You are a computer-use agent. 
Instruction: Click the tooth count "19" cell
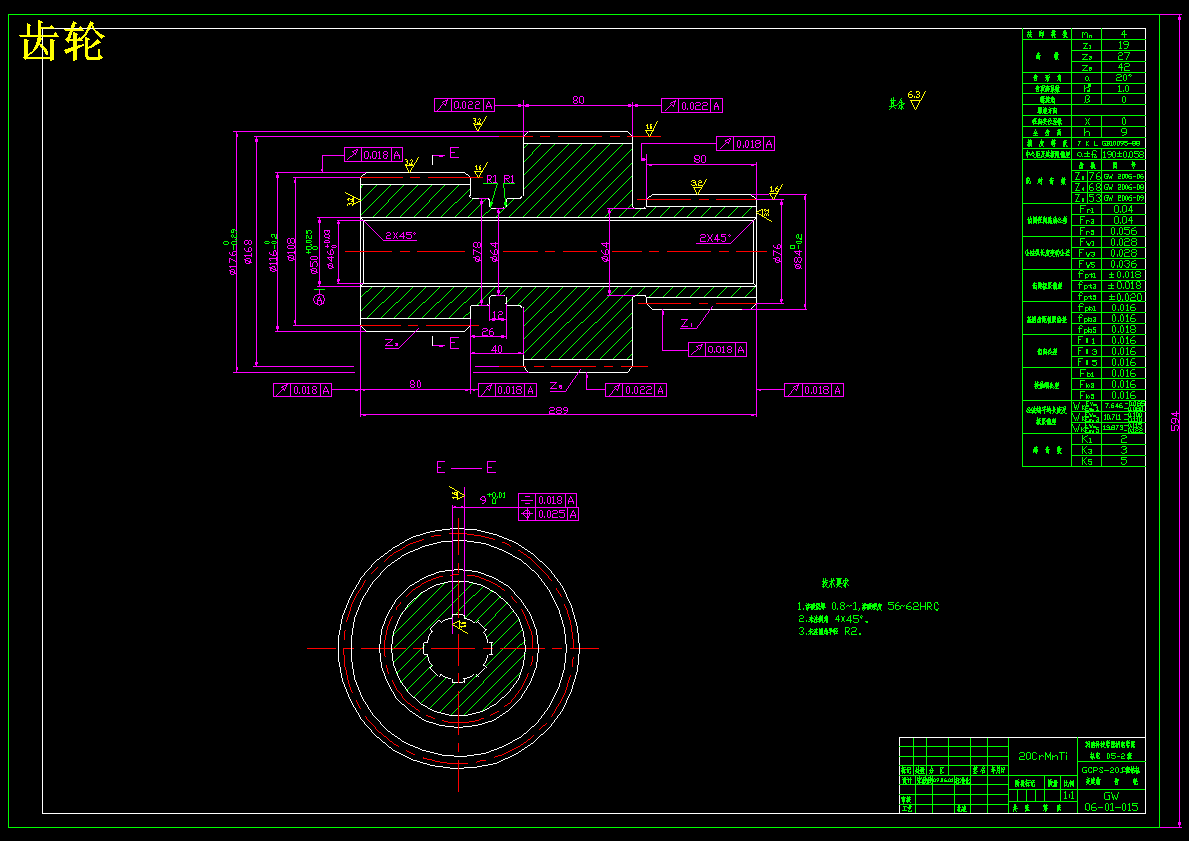pos(1123,46)
